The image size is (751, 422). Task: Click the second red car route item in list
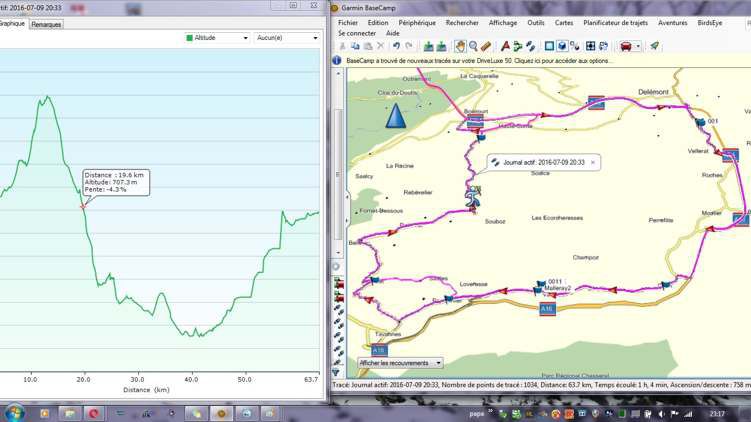tap(338, 296)
